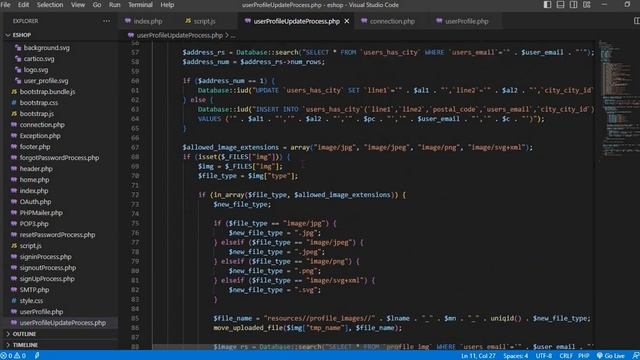This screenshot has width=640, height=360.
Task: Click the PHP icon on index.php tab
Action: 128,21
